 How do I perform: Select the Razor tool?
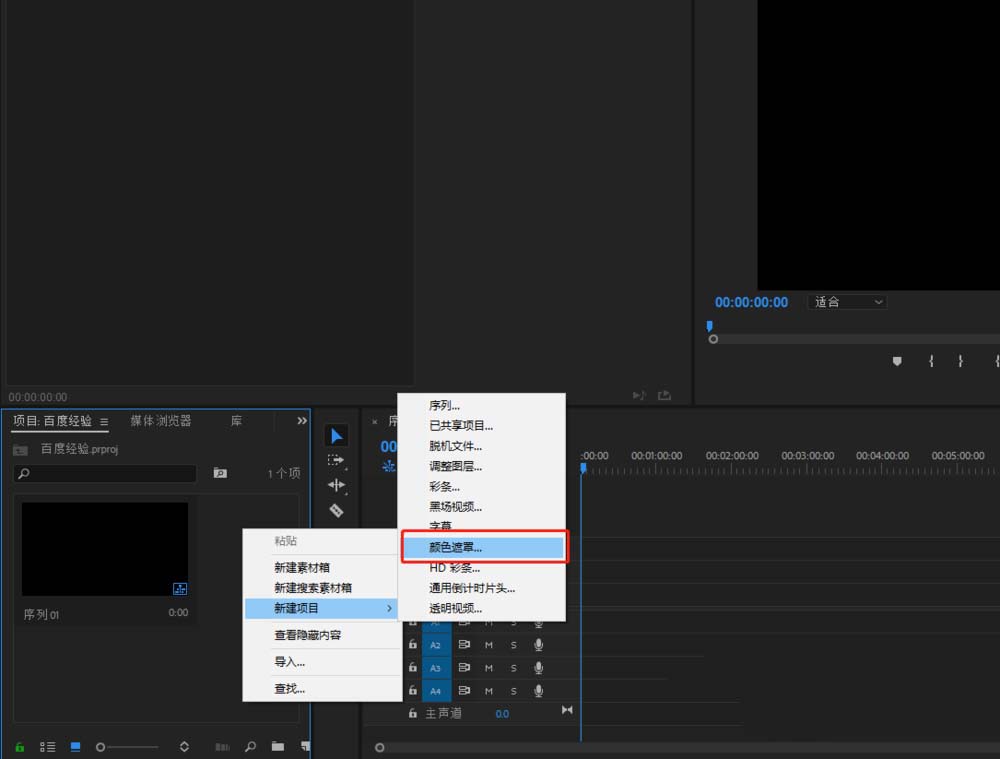(x=336, y=510)
